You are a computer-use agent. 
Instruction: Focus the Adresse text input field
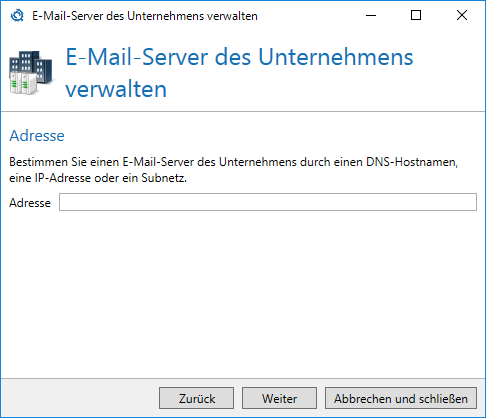268,202
